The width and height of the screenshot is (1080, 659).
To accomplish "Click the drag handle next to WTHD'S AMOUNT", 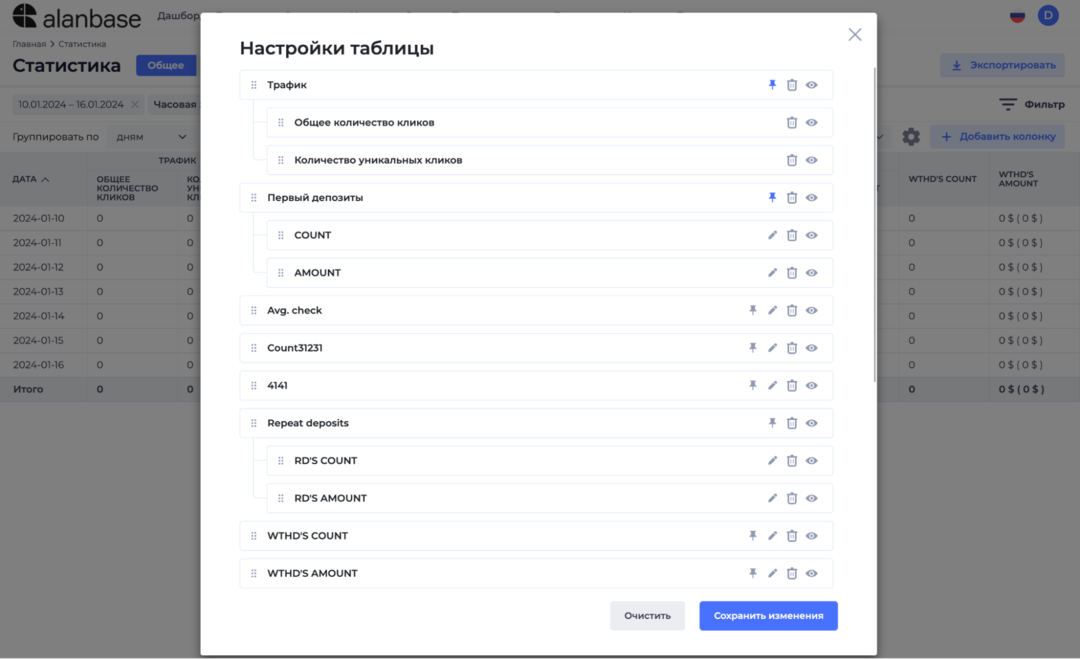I will pyautogui.click(x=253, y=573).
